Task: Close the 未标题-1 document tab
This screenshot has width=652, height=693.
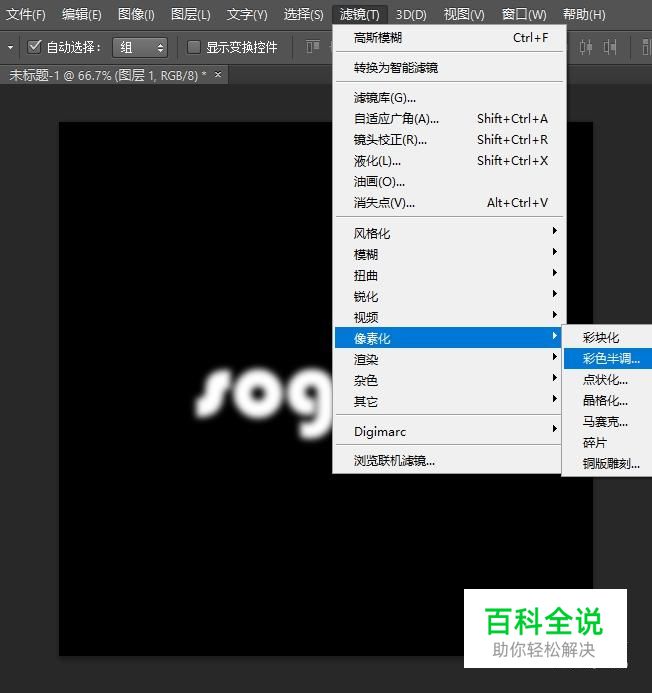Action: [218, 74]
